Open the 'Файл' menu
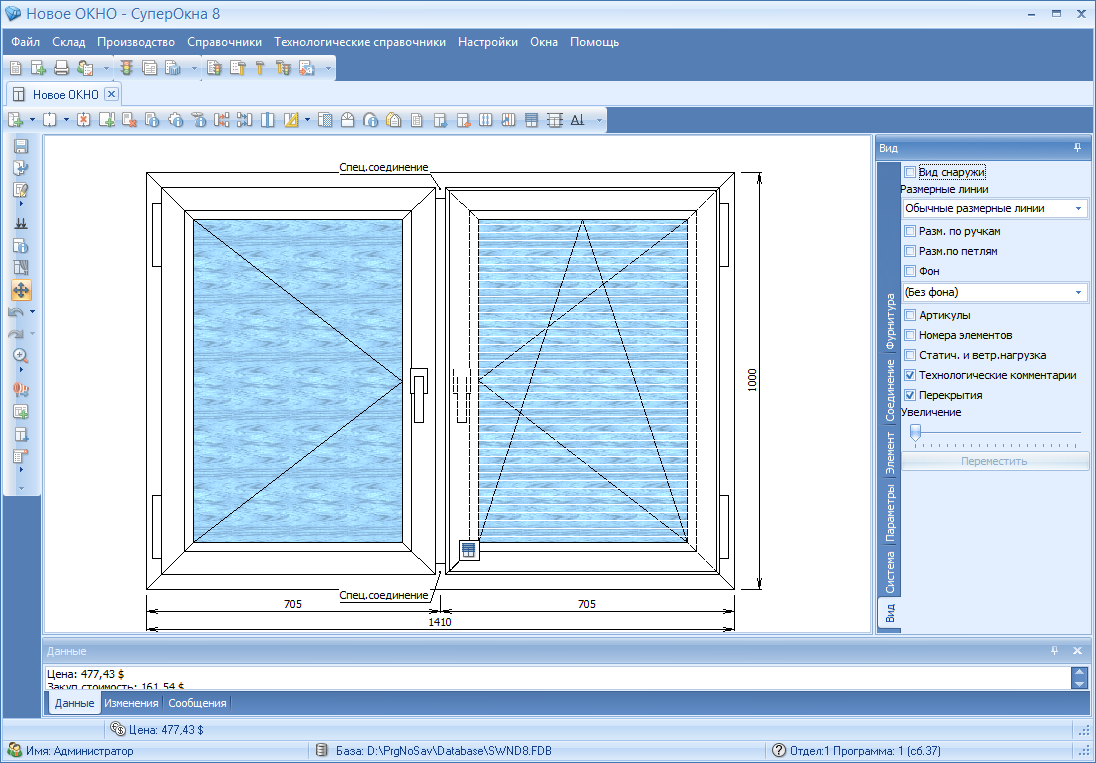This screenshot has height=763, width=1096. 26,42
